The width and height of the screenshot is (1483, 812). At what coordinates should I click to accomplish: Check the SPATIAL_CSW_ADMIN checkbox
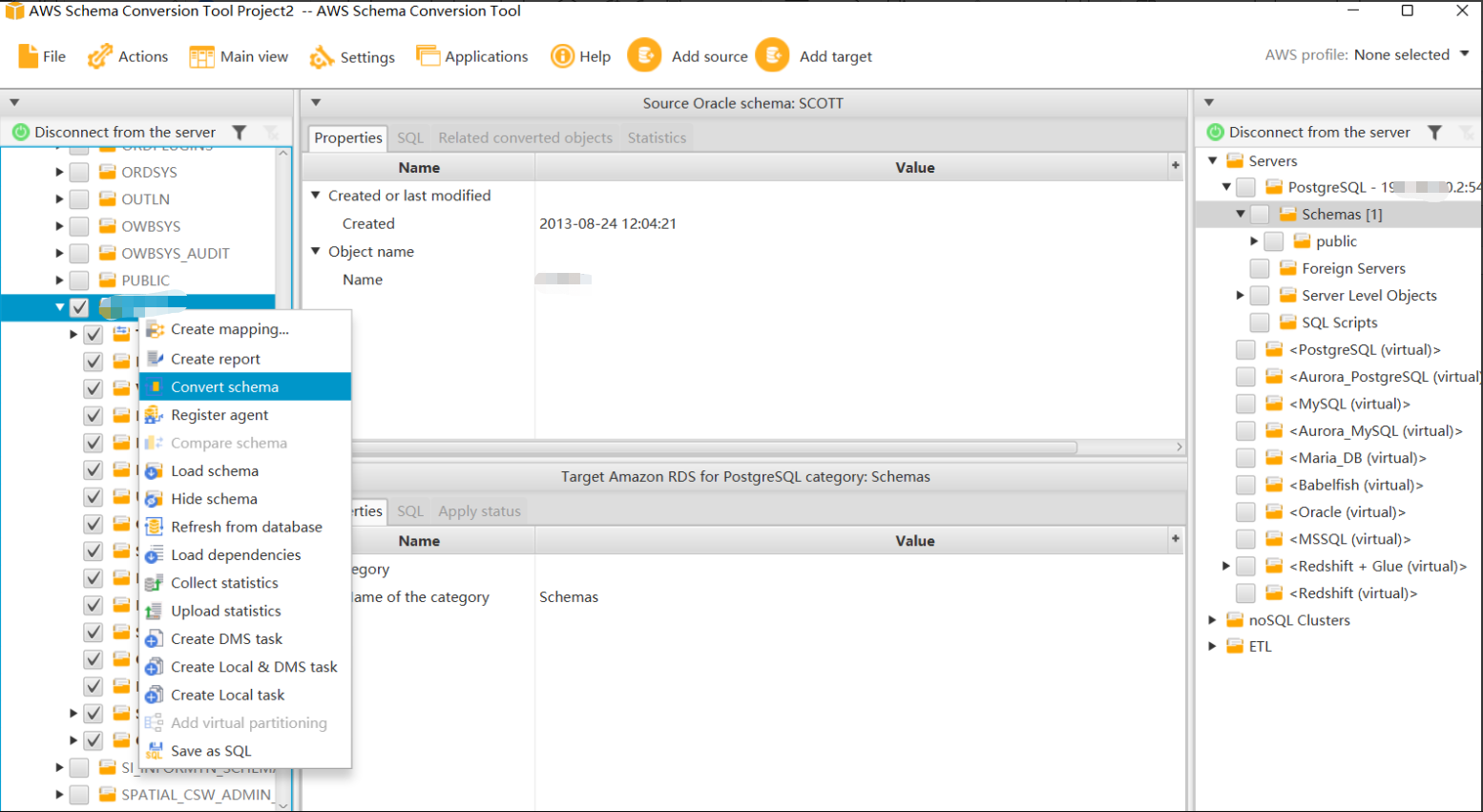click(x=79, y=794)
